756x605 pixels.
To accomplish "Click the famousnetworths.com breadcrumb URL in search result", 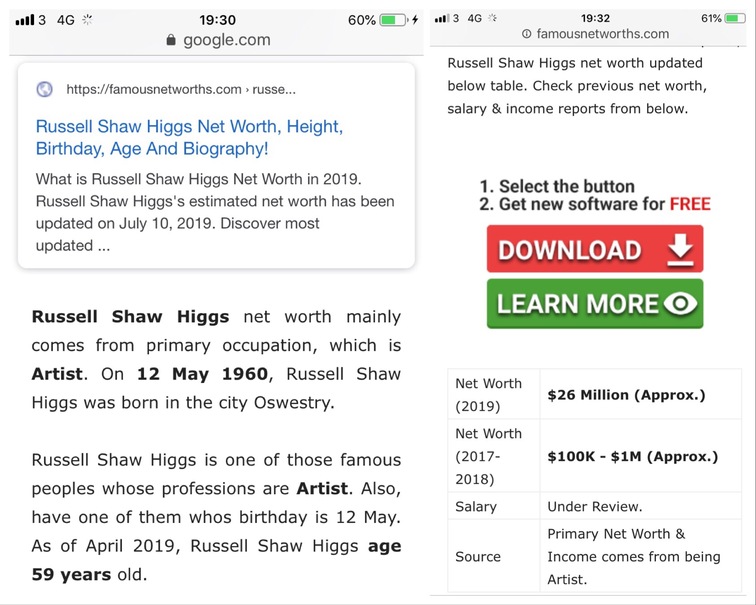I will (181, 89).
